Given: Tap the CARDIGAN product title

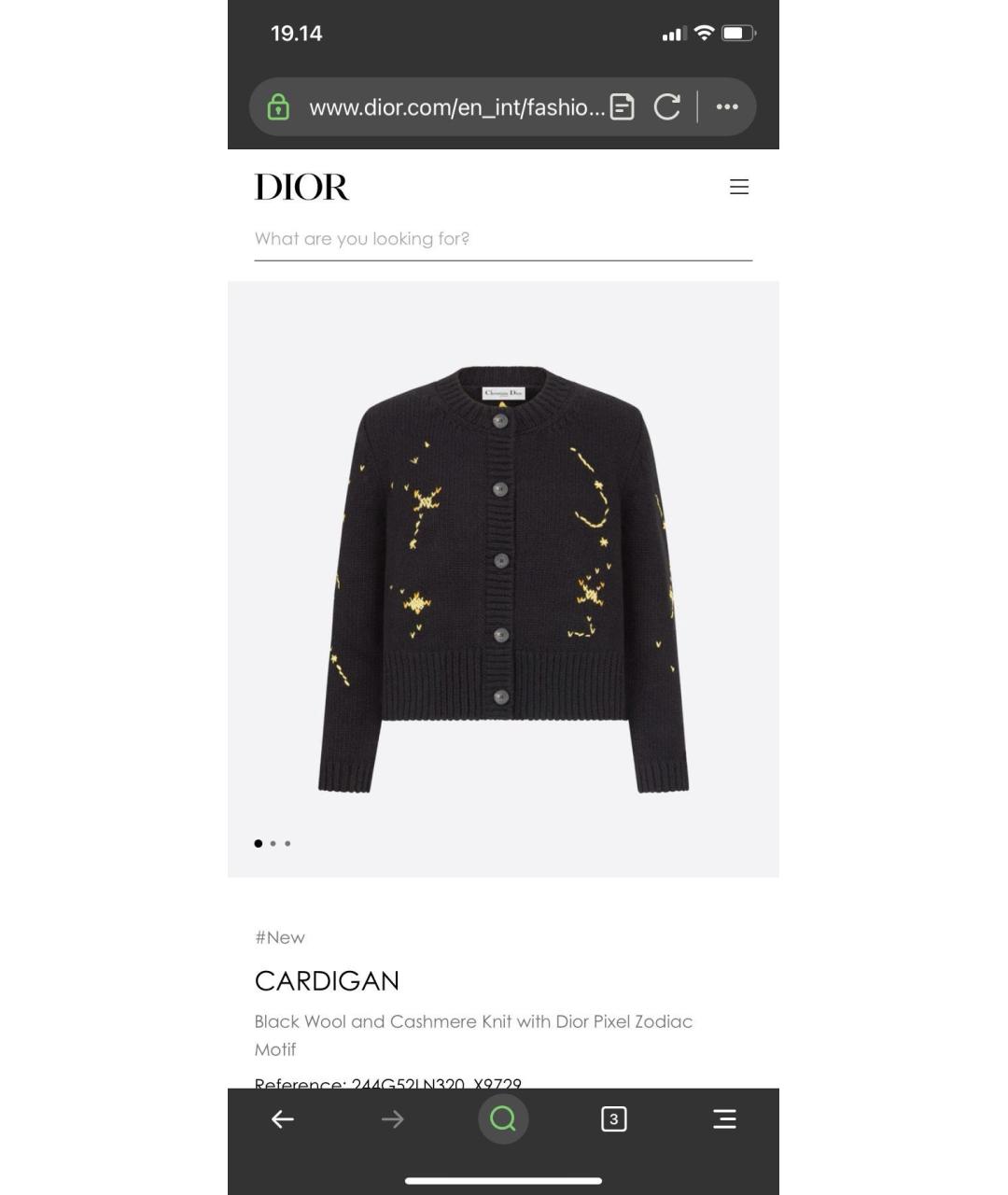Looking at the screenshot, I should (x=327, y=981).
